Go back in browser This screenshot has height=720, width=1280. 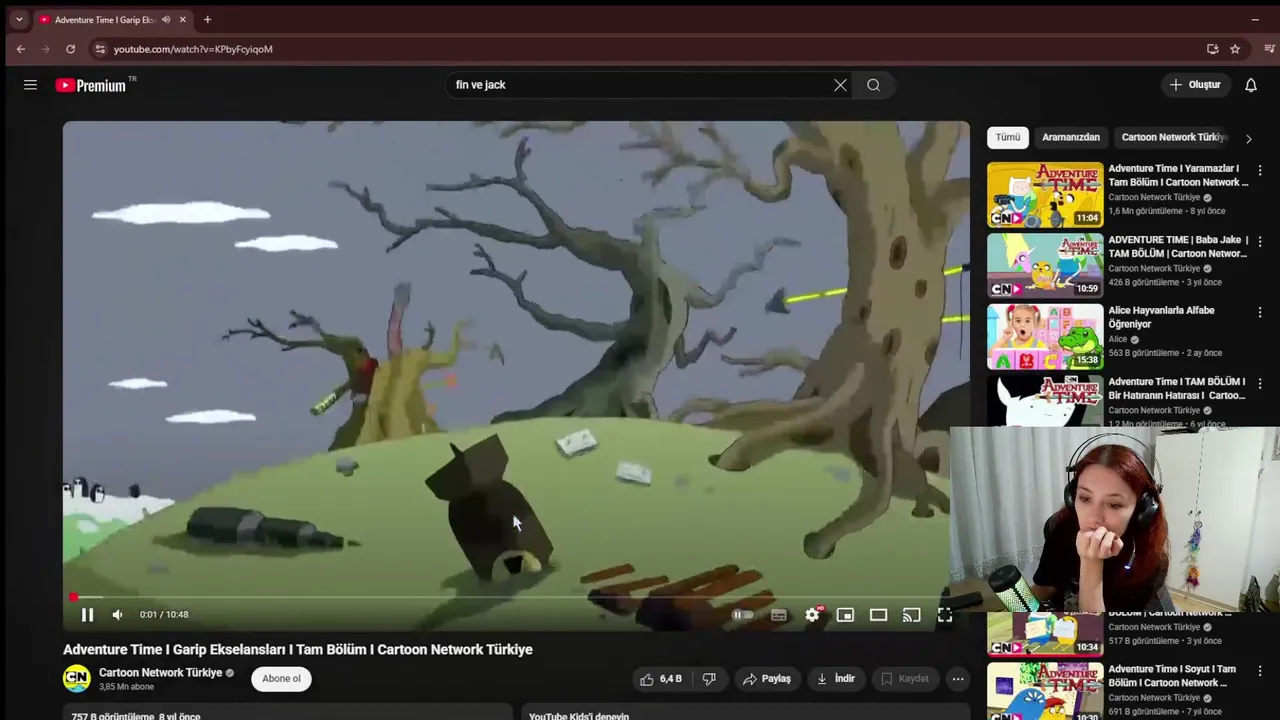click(21, 49)
